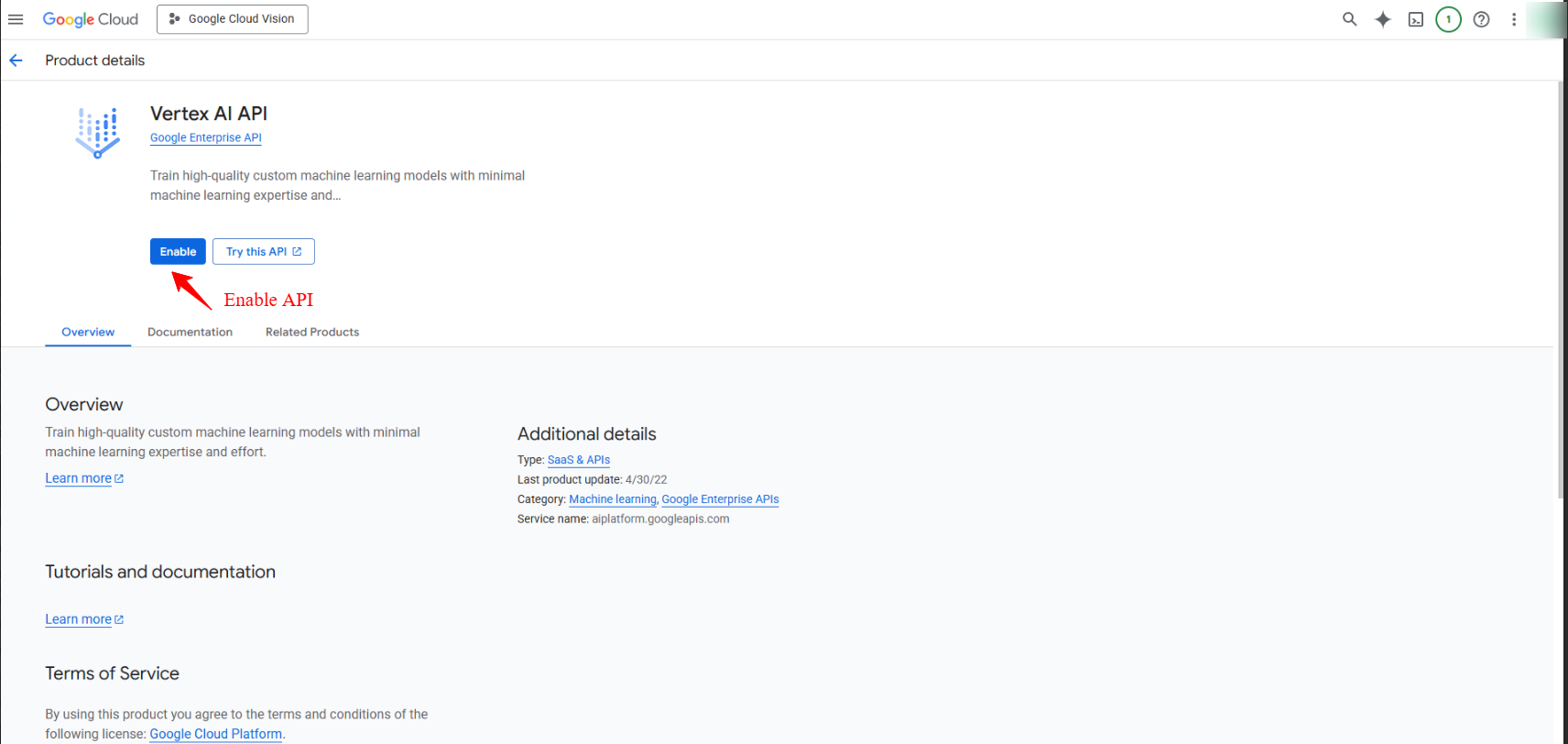Open the three-dot settings menu
This screenshot has height=744, width=1568.
1514,19
